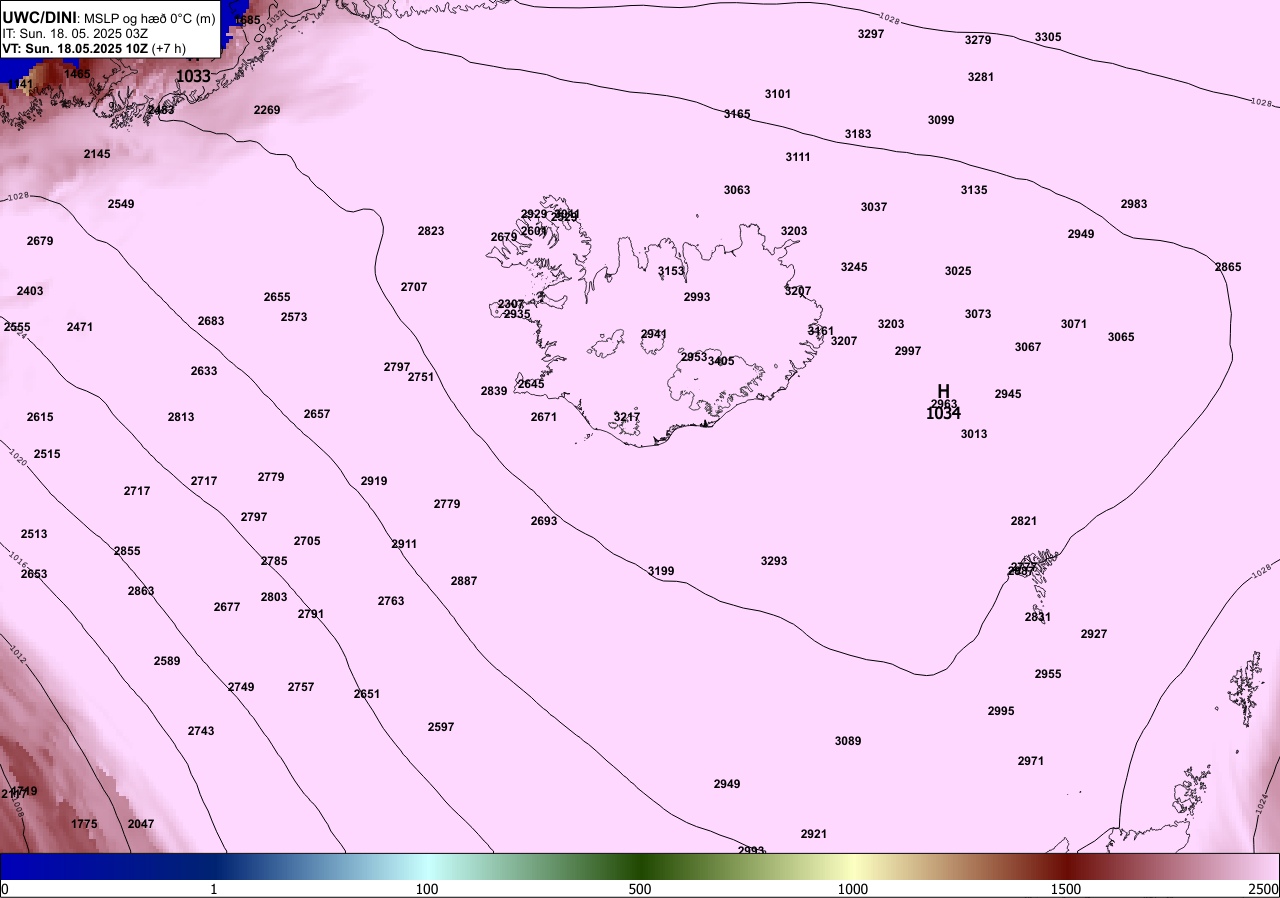The width and height of the screenshot is (1280, 898).
Task: Click the 3089 height value
Action: [848, 741]
